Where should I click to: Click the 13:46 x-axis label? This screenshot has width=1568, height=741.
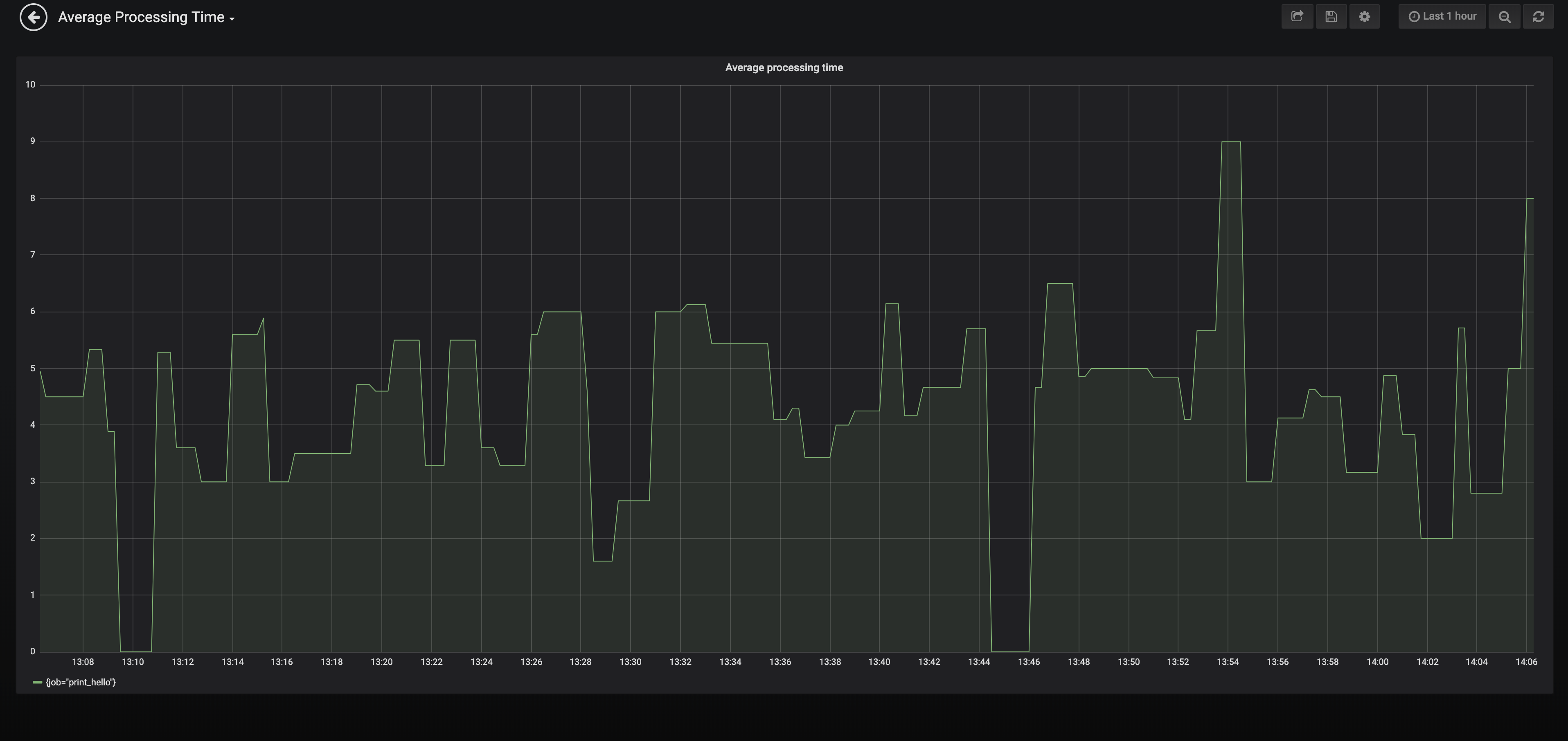(1029, 662)
